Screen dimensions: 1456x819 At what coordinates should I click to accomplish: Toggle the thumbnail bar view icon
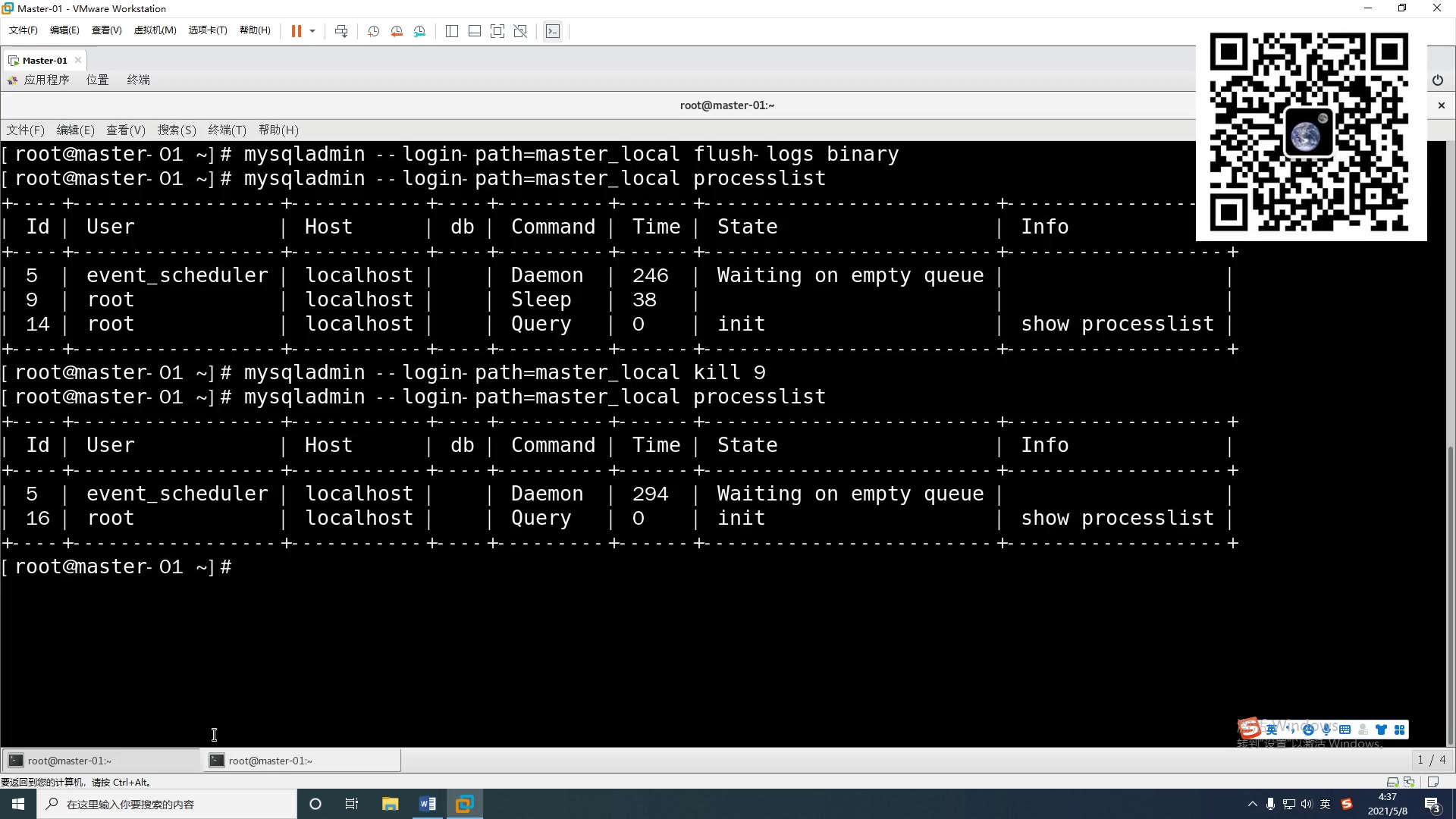475,31
